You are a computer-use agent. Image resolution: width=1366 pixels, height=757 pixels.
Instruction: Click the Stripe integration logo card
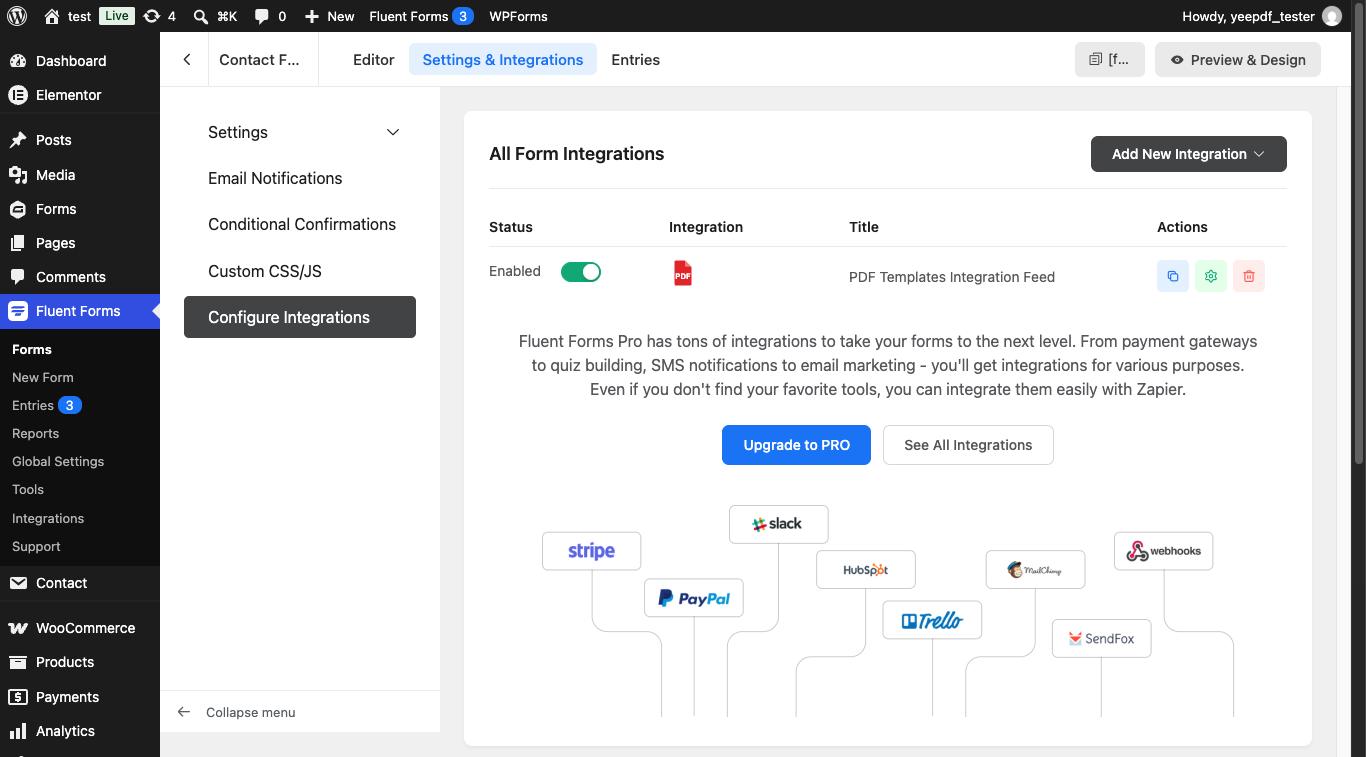[591, 551]
